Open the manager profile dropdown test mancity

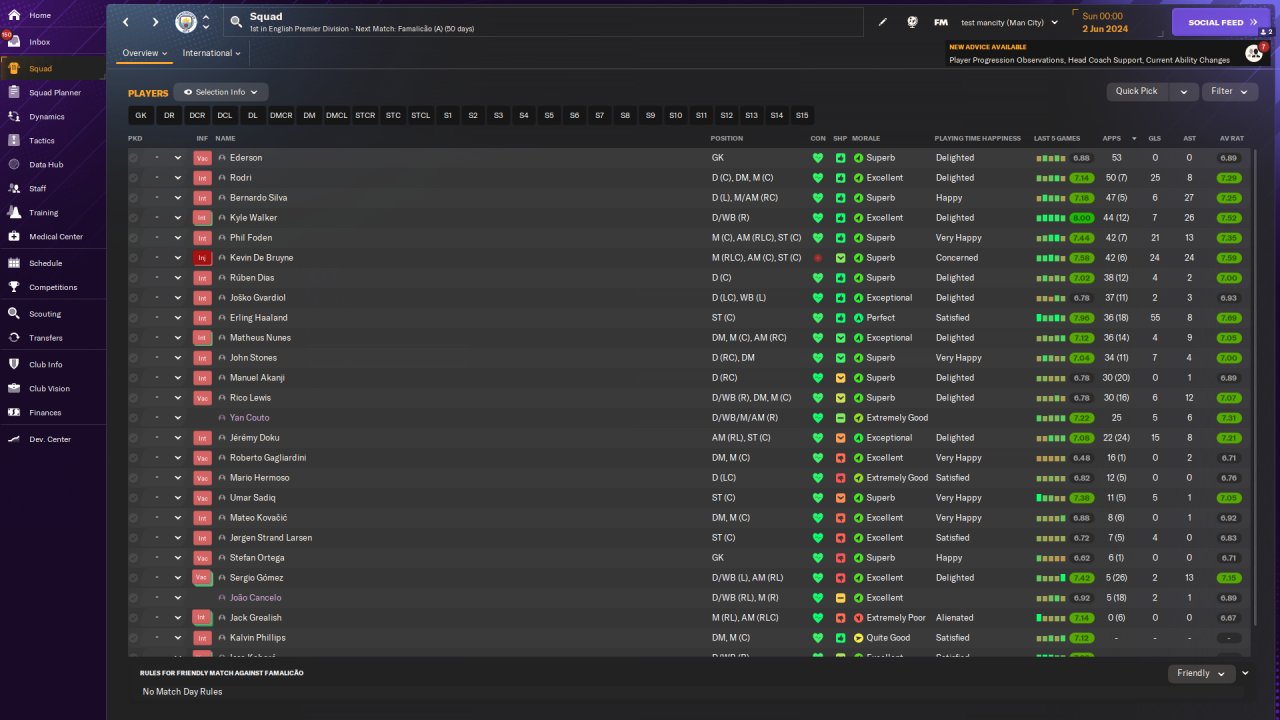[1009, 22]
